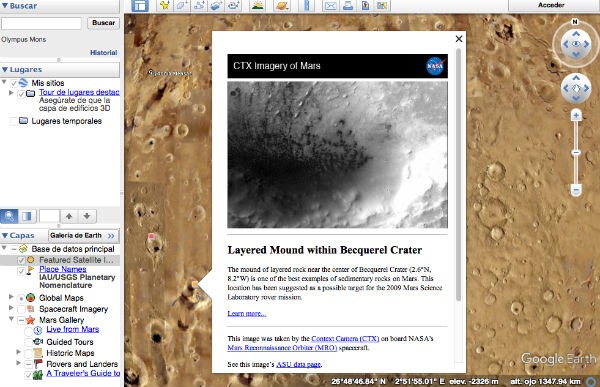Collapse the Buscar panel
Viewport: 600px width, 387px height.
tap(5, 6)
